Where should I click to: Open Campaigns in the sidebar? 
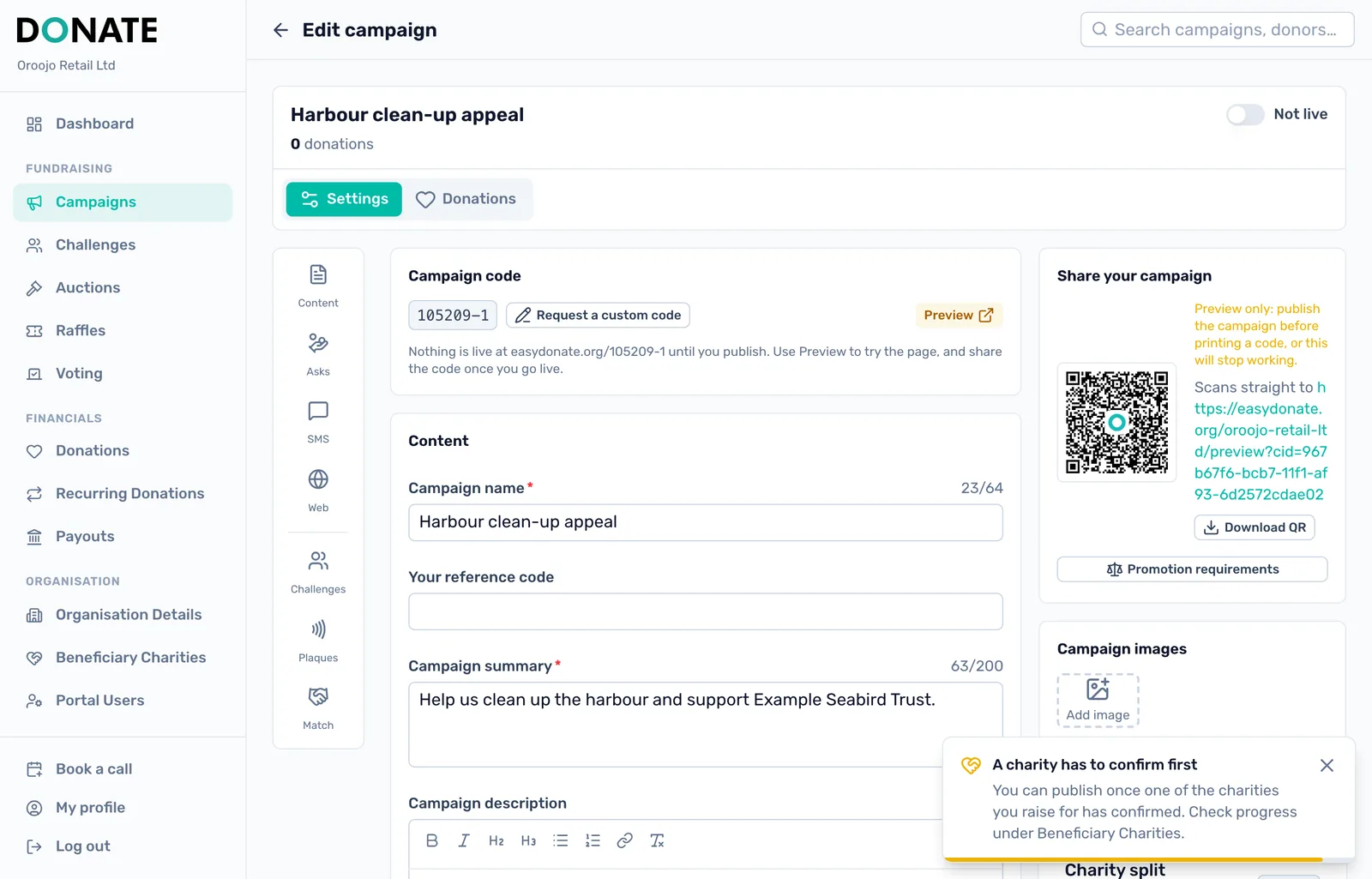point(123,202)
